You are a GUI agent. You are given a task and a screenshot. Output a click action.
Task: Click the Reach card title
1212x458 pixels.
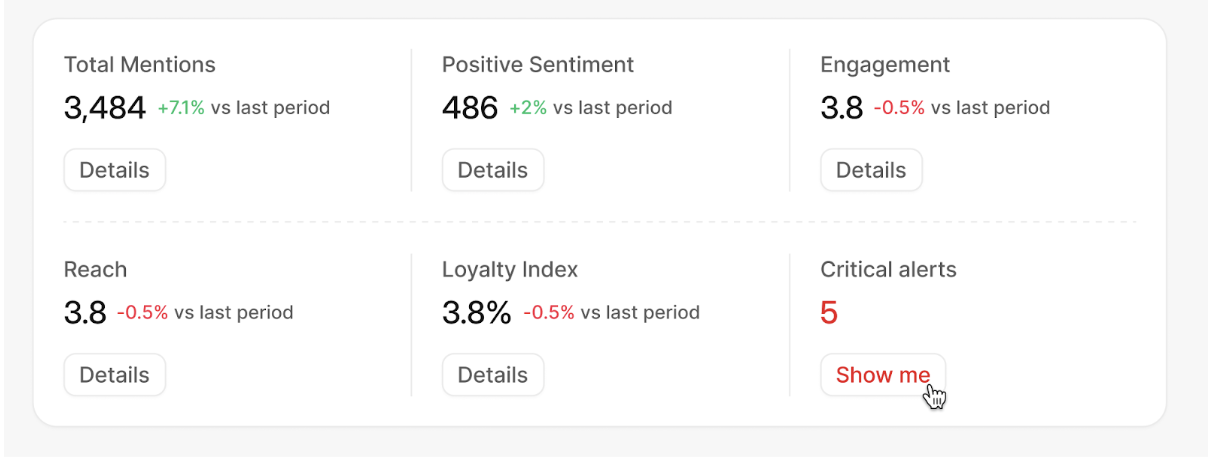tap(95, 270)
